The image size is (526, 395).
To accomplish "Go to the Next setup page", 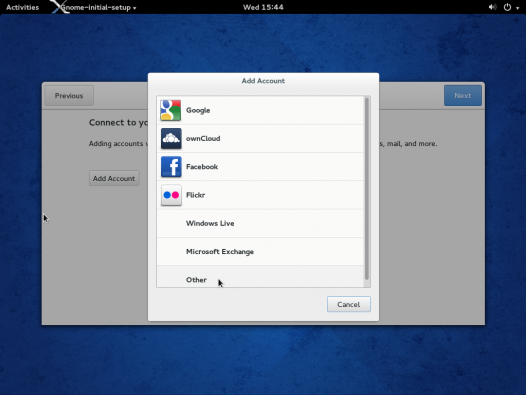I will point(463,96).
